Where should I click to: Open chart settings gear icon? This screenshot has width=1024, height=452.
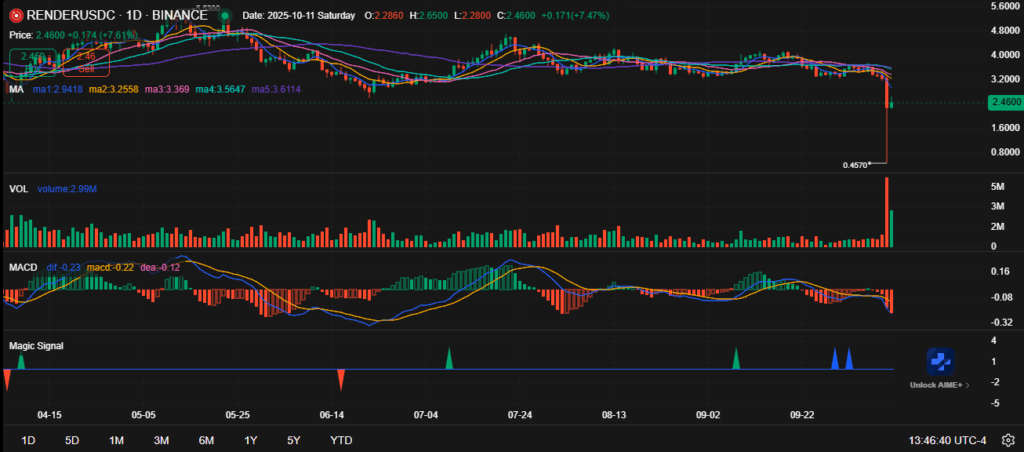coord(1008,440)
